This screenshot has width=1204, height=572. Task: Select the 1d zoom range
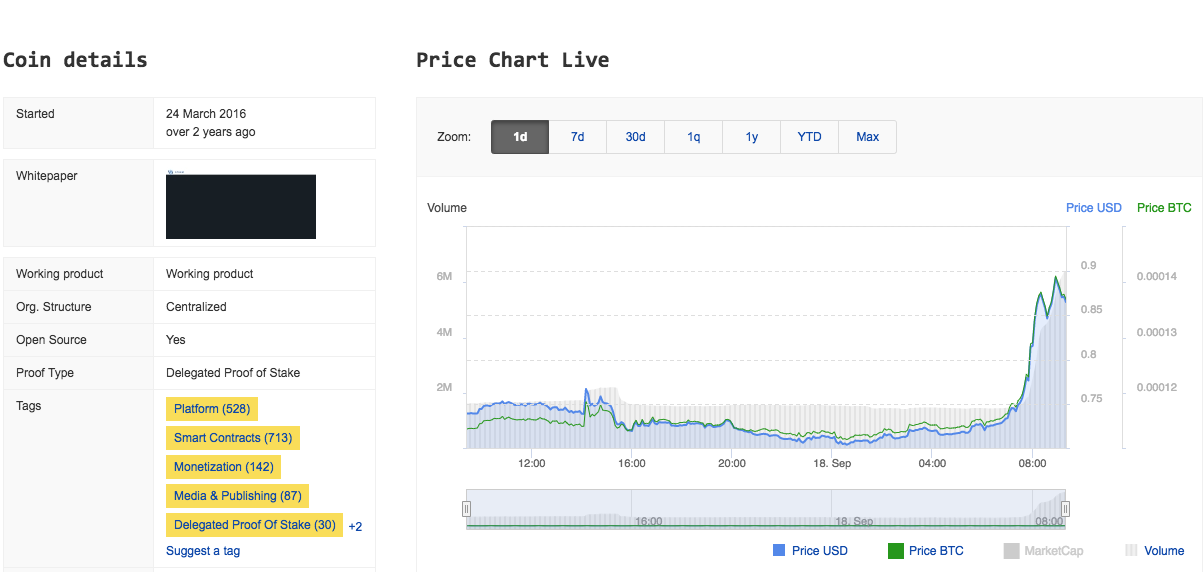click(520, 137)
